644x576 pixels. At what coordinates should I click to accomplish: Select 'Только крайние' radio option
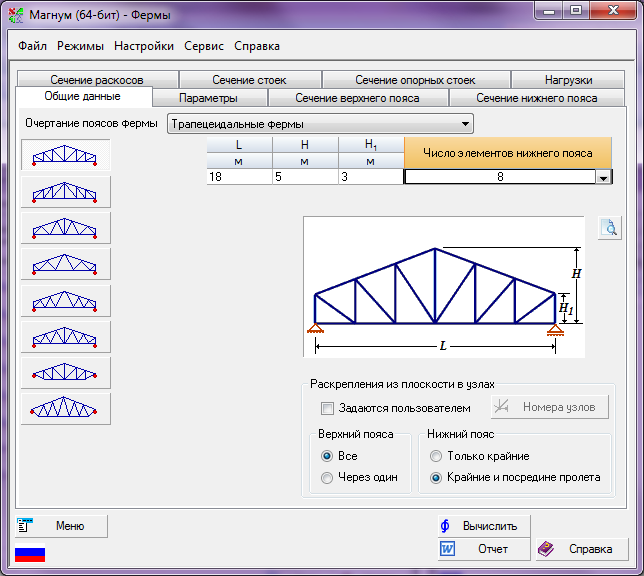(435, 456)
